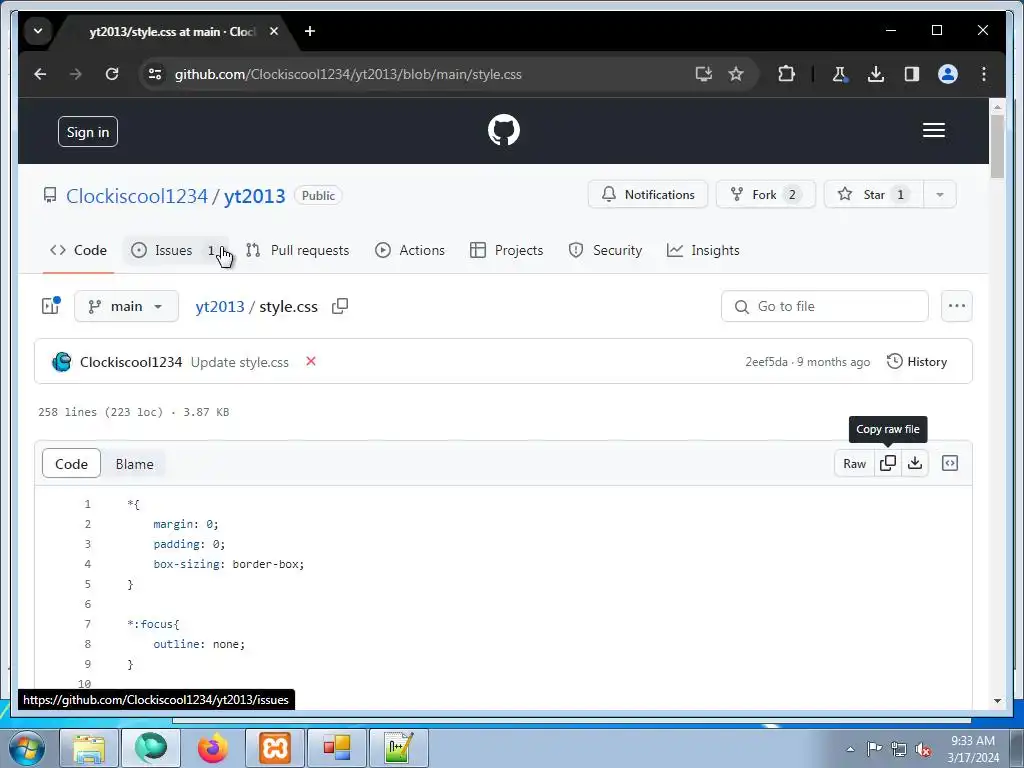Show hidden system tray icons
This screenshot has width=1024, height=768.
tap(850, 749)
